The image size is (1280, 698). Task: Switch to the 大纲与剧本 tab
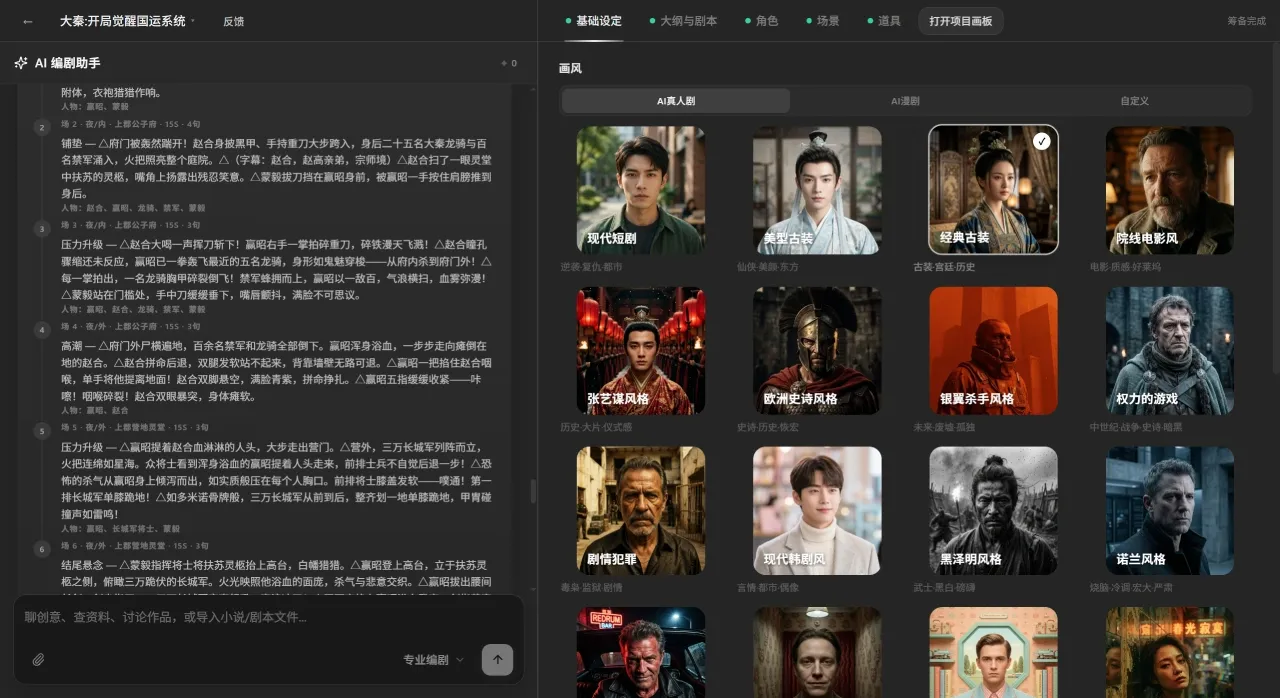[x=683, y=21]
